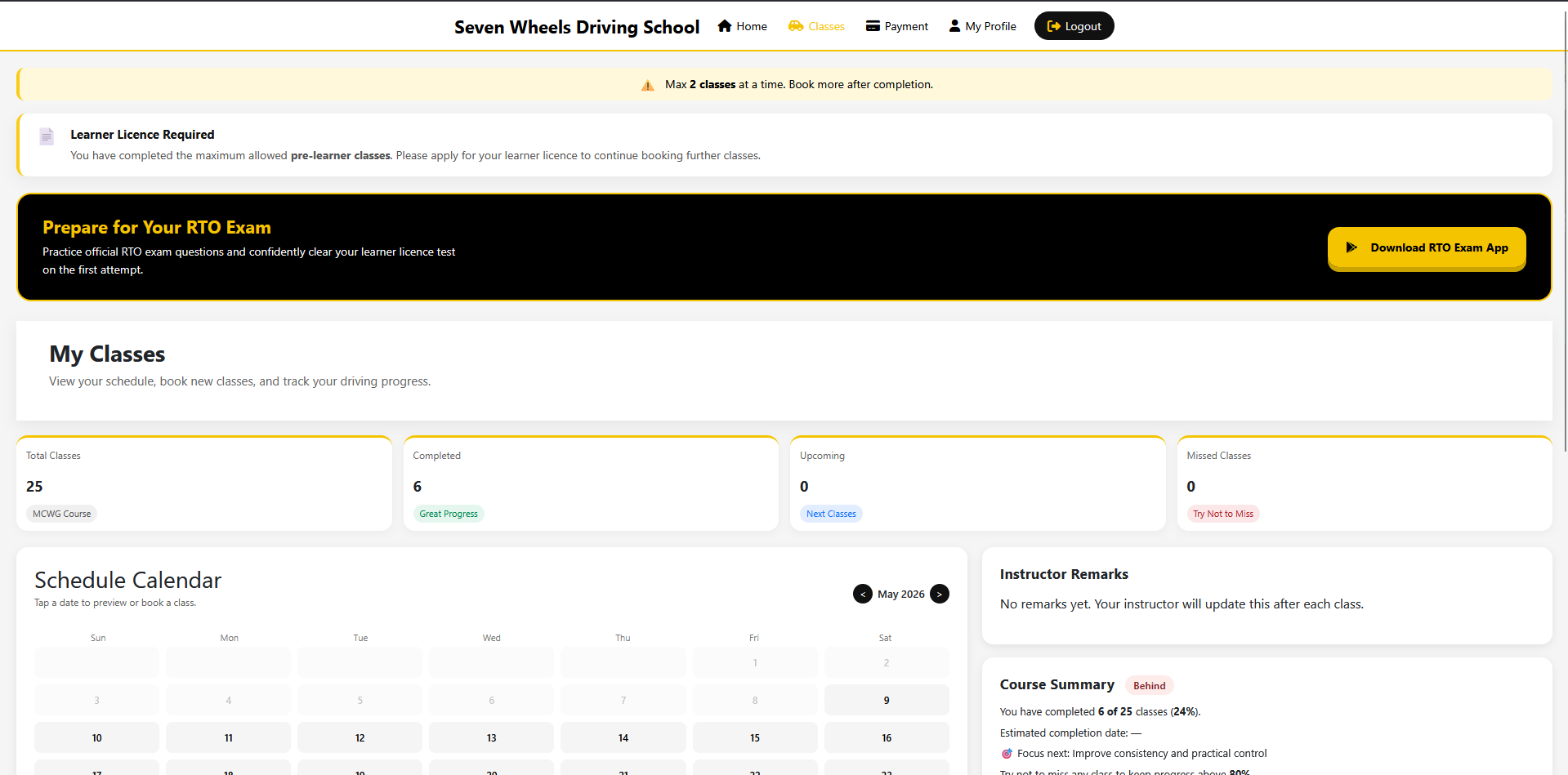Click the Learner Licence Required heading
Image resolution: width=1568 pixels, height=775 pixels.
click(142, 135)
